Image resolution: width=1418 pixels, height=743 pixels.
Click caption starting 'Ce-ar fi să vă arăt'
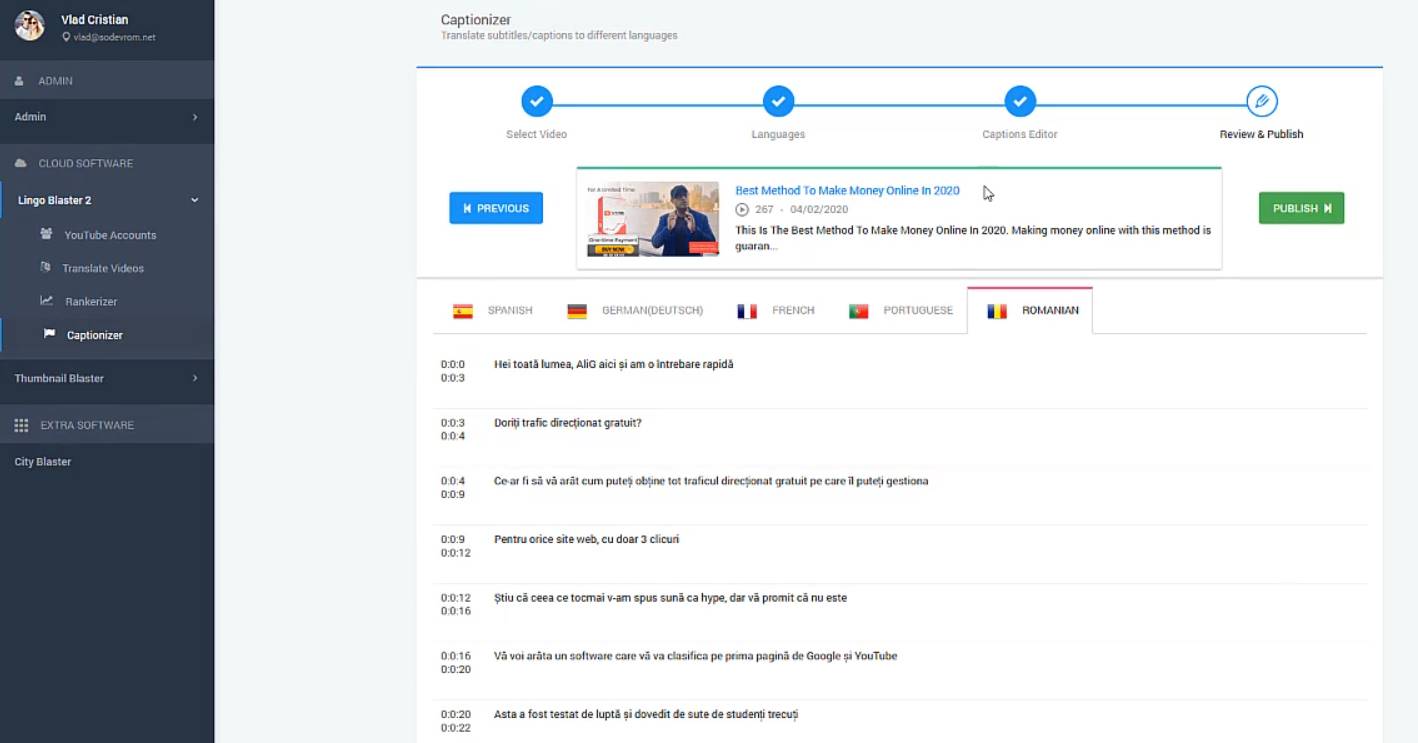point(711,481)
